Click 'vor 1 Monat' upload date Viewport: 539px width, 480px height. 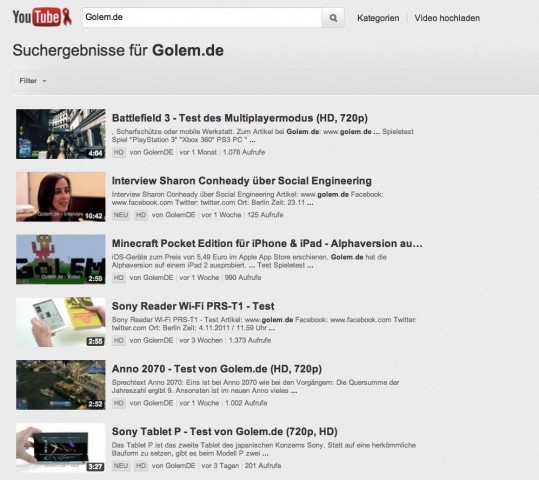[198, 152]
